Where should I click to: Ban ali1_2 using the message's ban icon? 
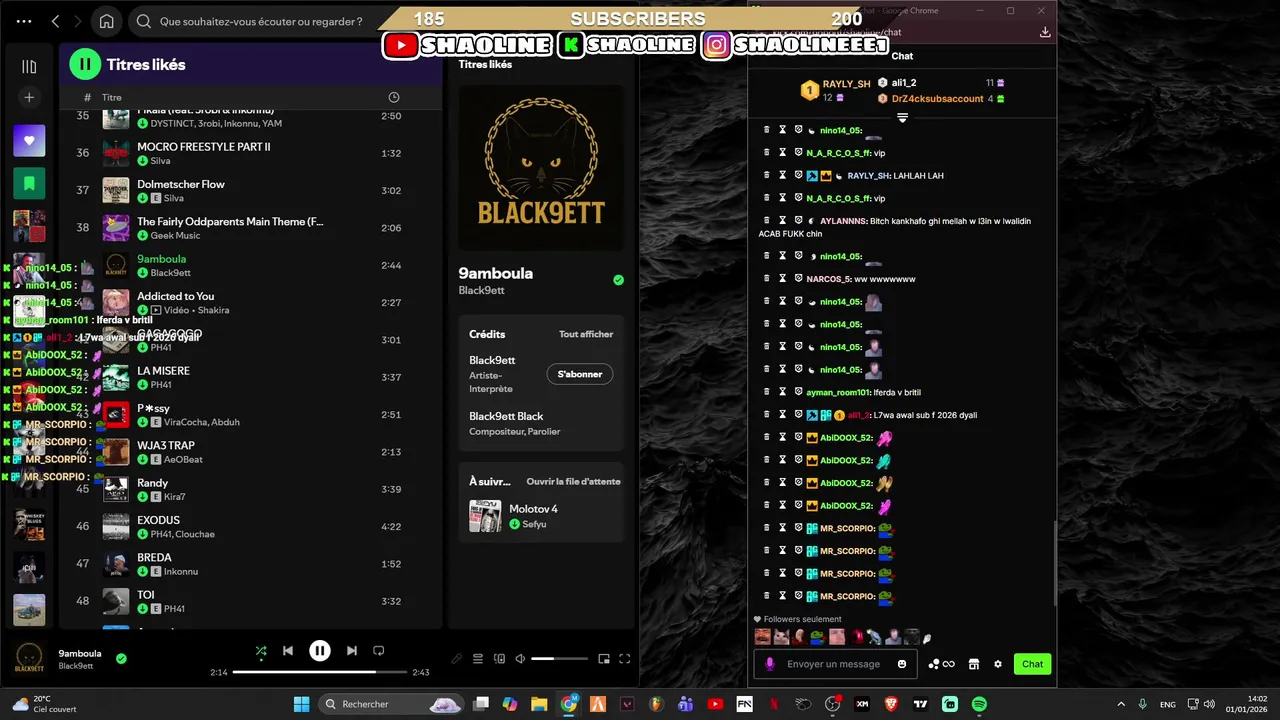(x=798, y=415)
